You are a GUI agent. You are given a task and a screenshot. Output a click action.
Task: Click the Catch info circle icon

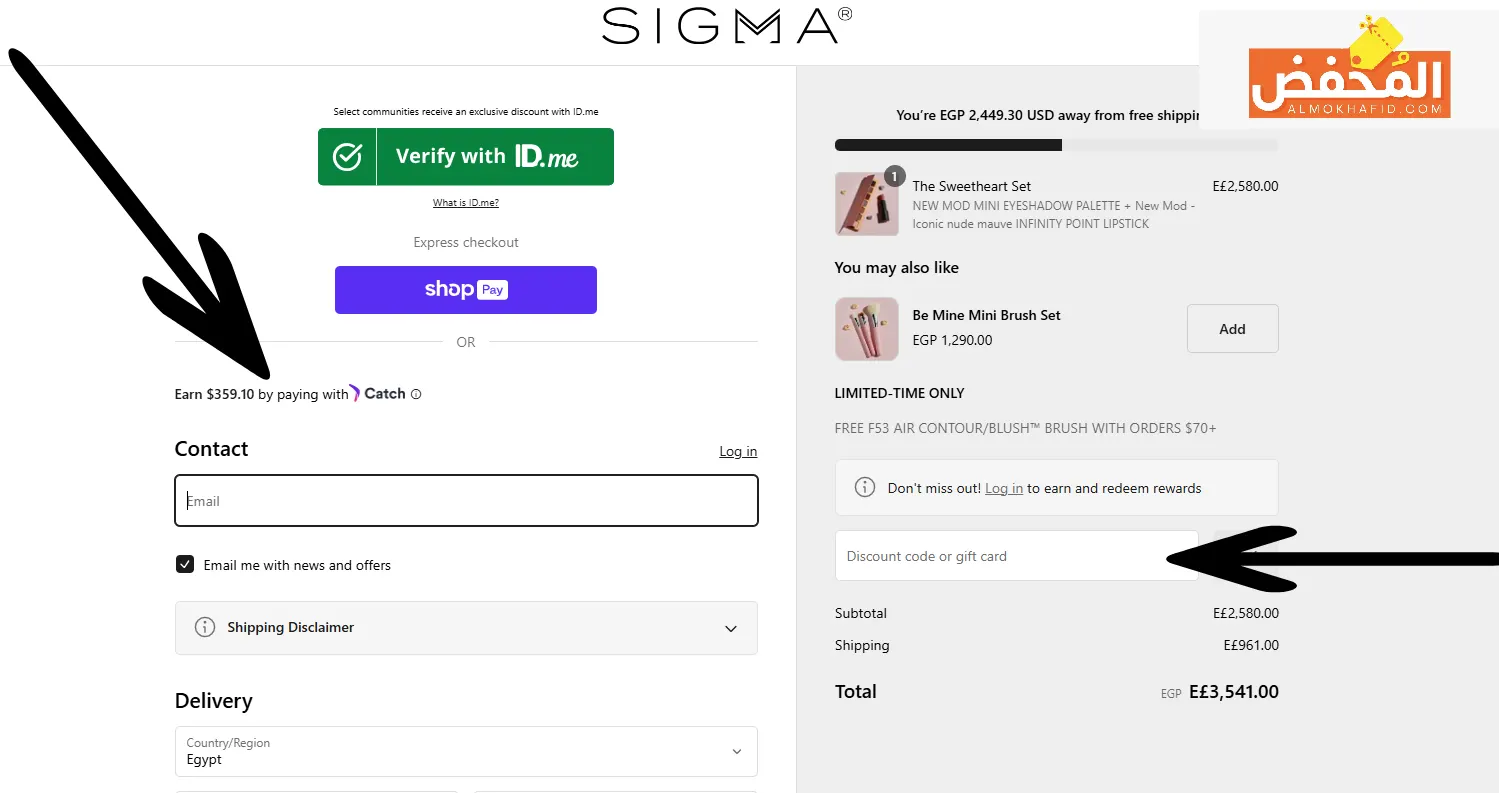pyautogui.click(x=416, y=394)
